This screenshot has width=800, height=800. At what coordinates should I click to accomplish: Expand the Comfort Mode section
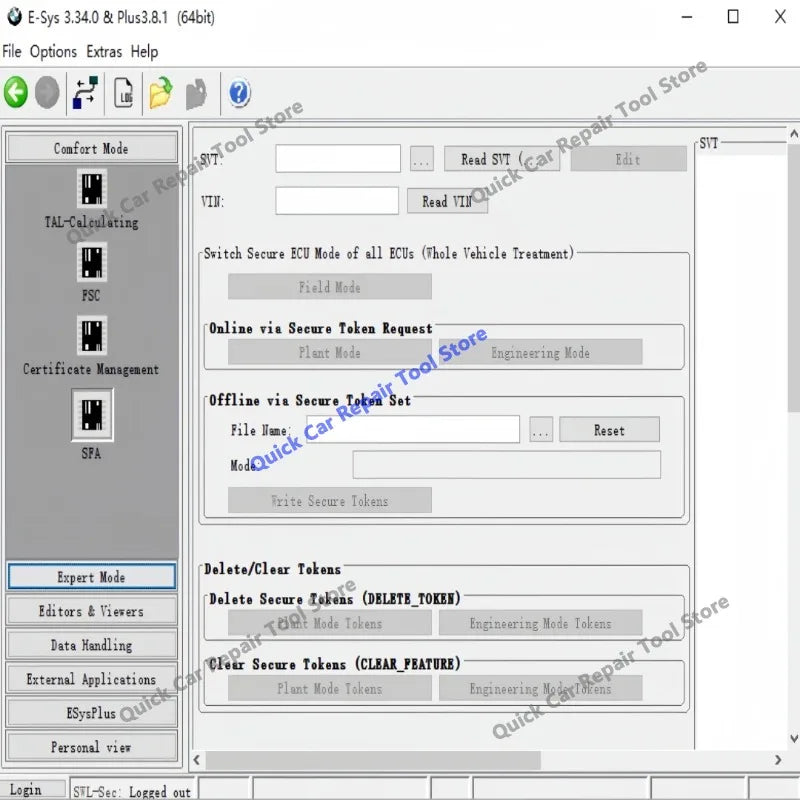[92, 148]
